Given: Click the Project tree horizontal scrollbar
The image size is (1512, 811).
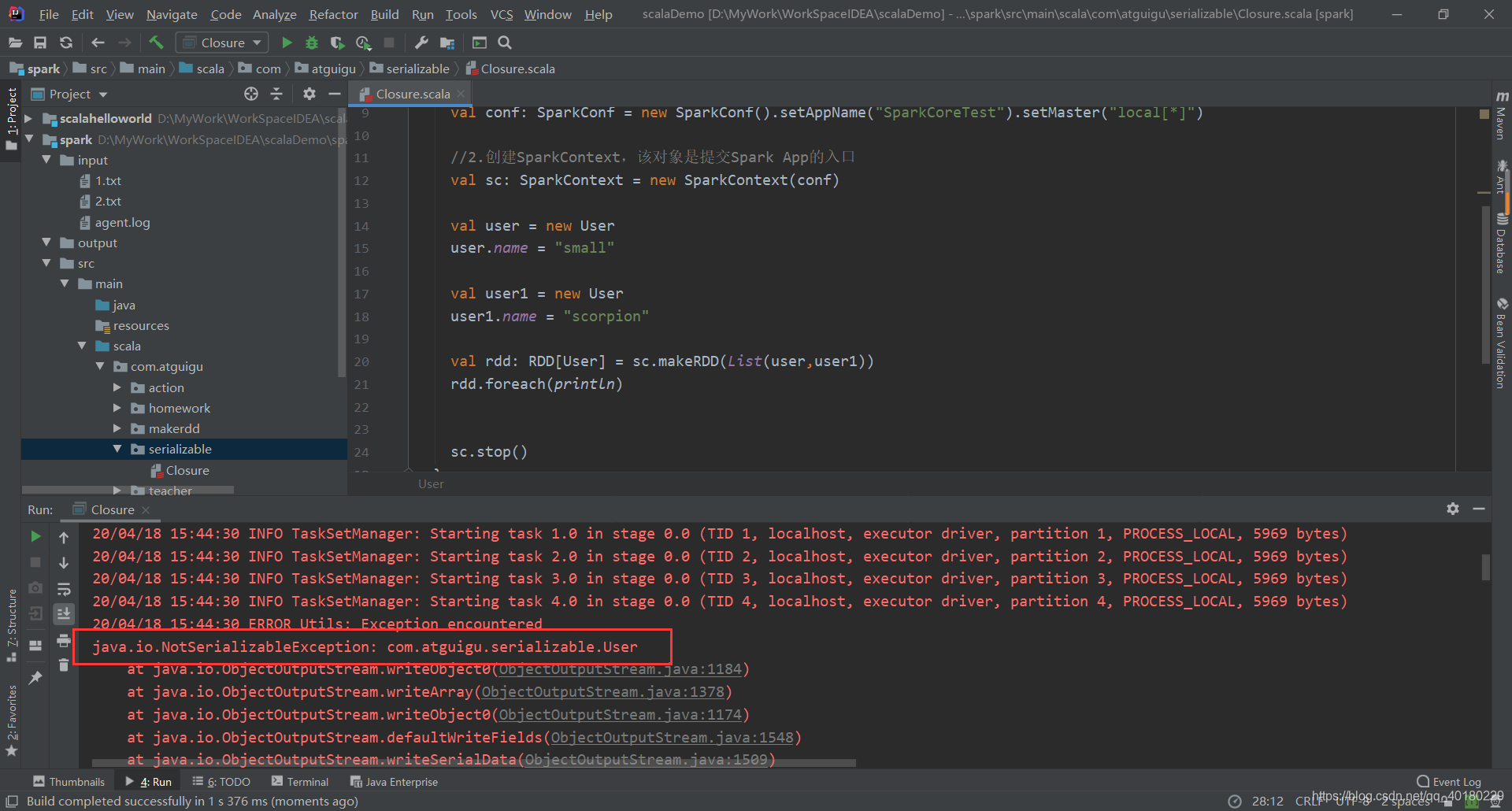Looking at the screenshot, I should 128,490.
